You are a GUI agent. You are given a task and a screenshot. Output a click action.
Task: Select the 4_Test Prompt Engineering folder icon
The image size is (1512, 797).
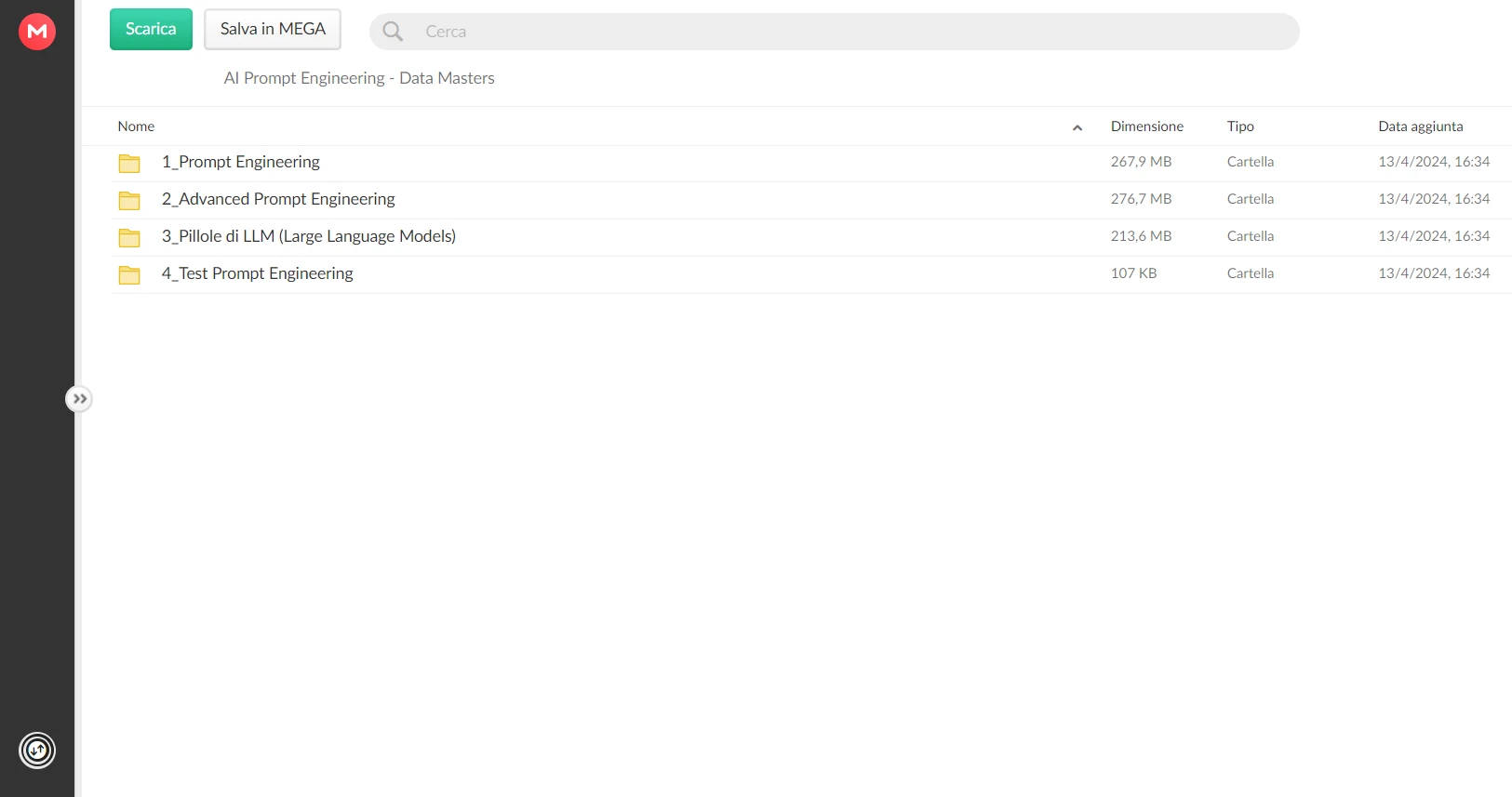129,275
